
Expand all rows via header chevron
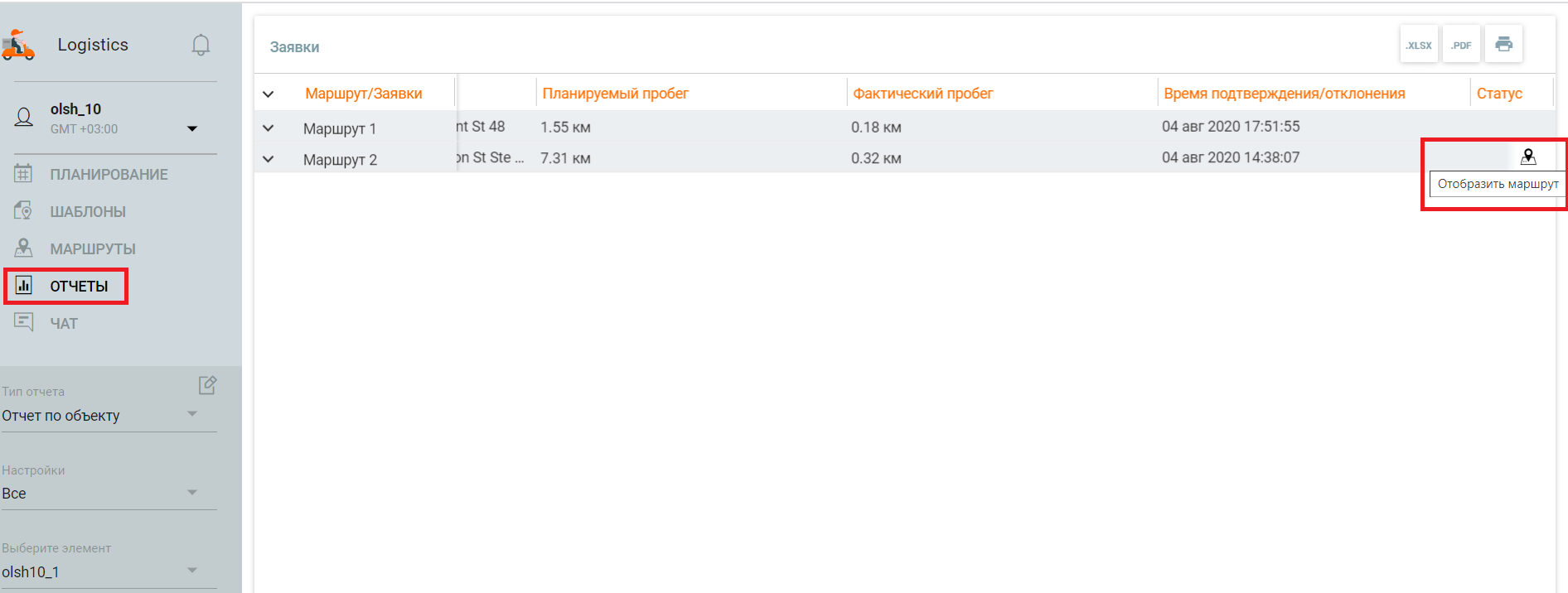coord(269,94)
